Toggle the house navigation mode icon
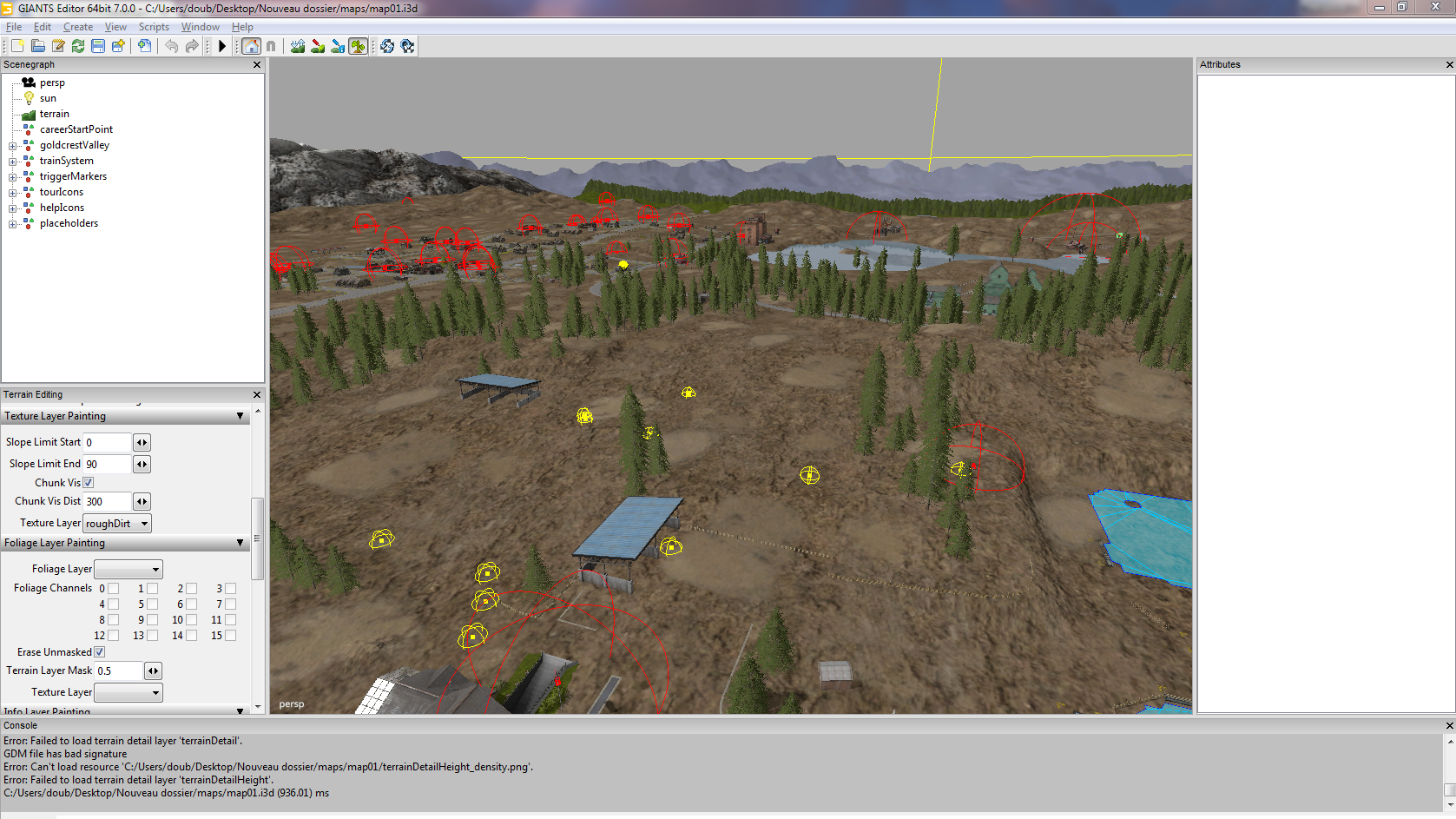1456x819 pixels. [251, 46]
